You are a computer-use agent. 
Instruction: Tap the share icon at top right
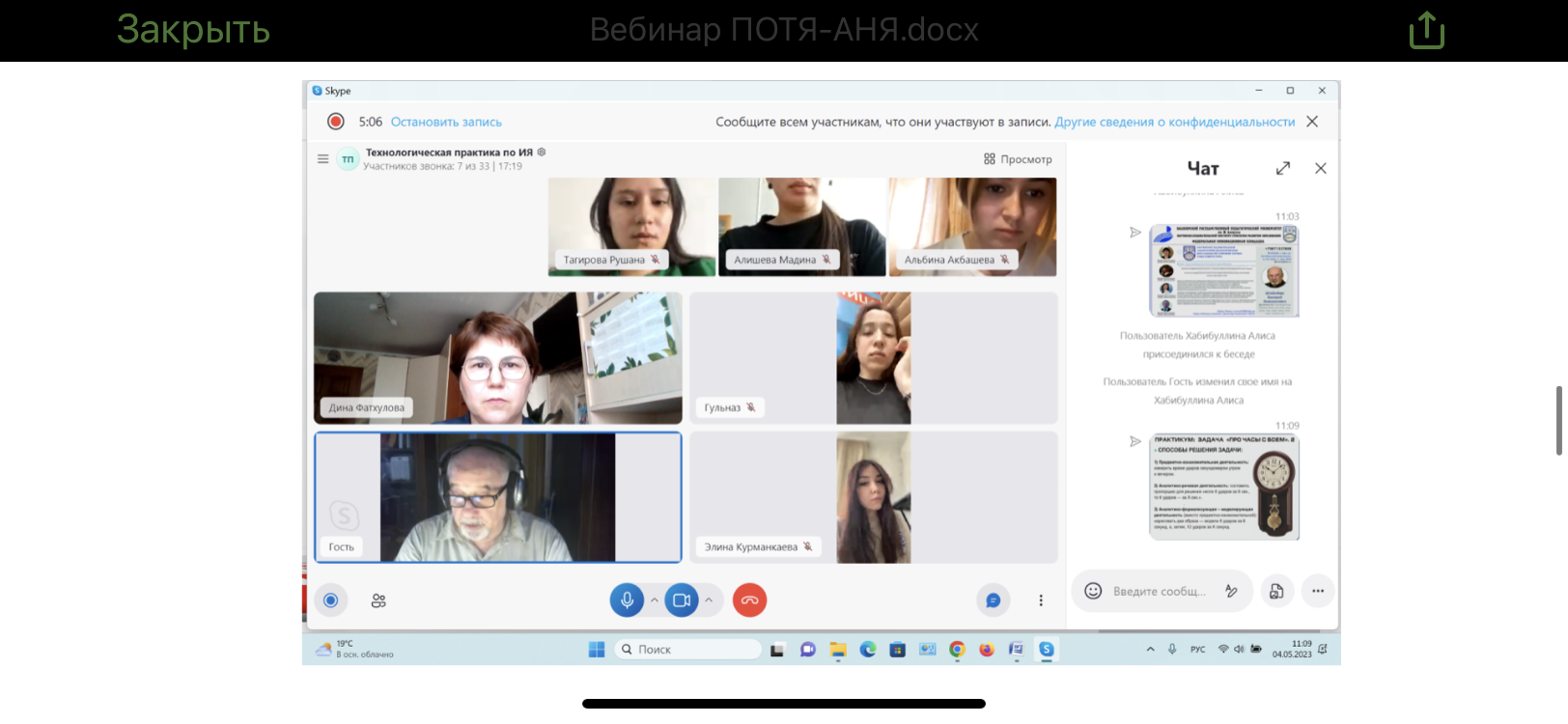pos(1426,30)
